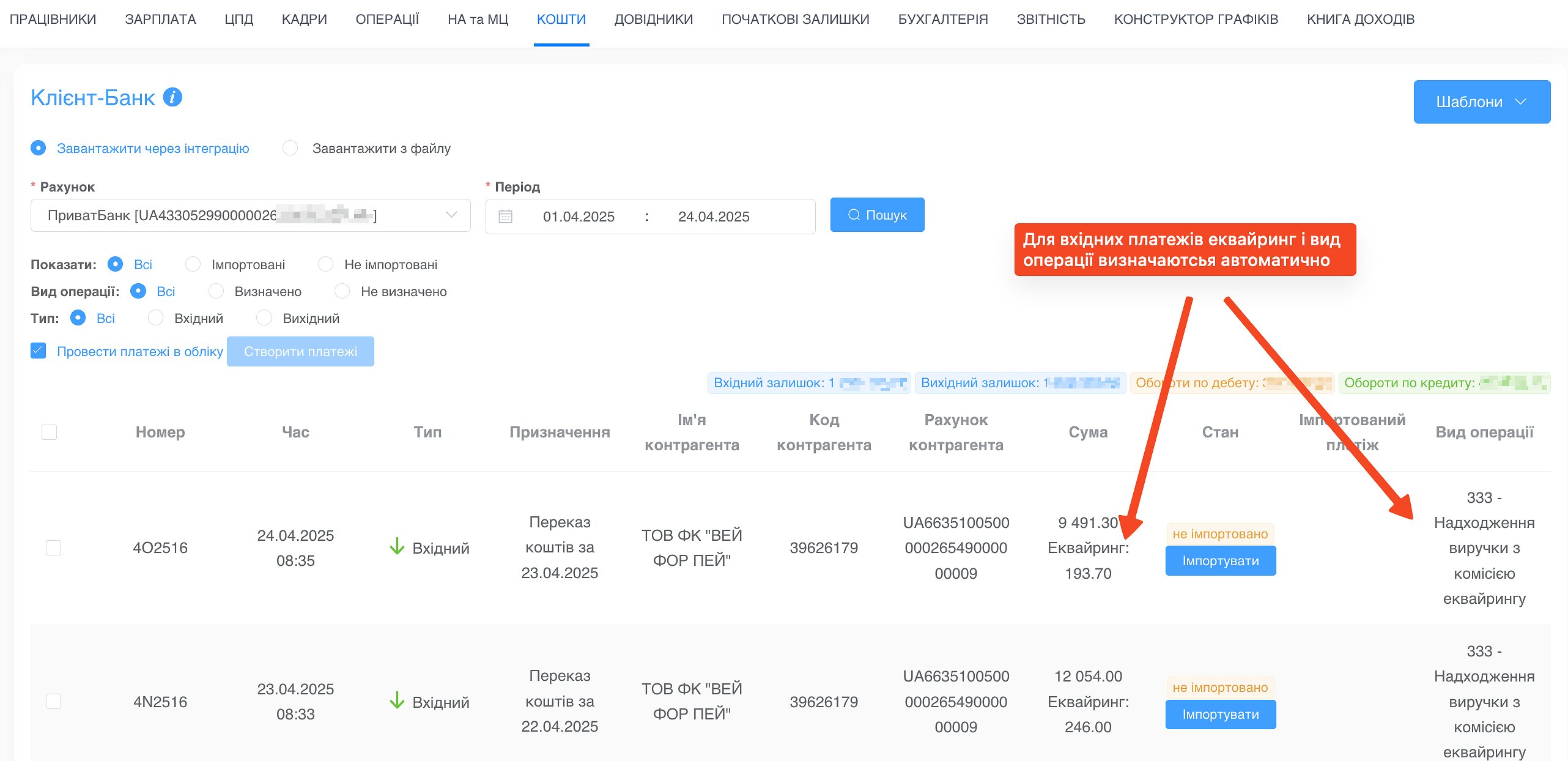Open the НА та МЦ menu

(x=478, y=19)
